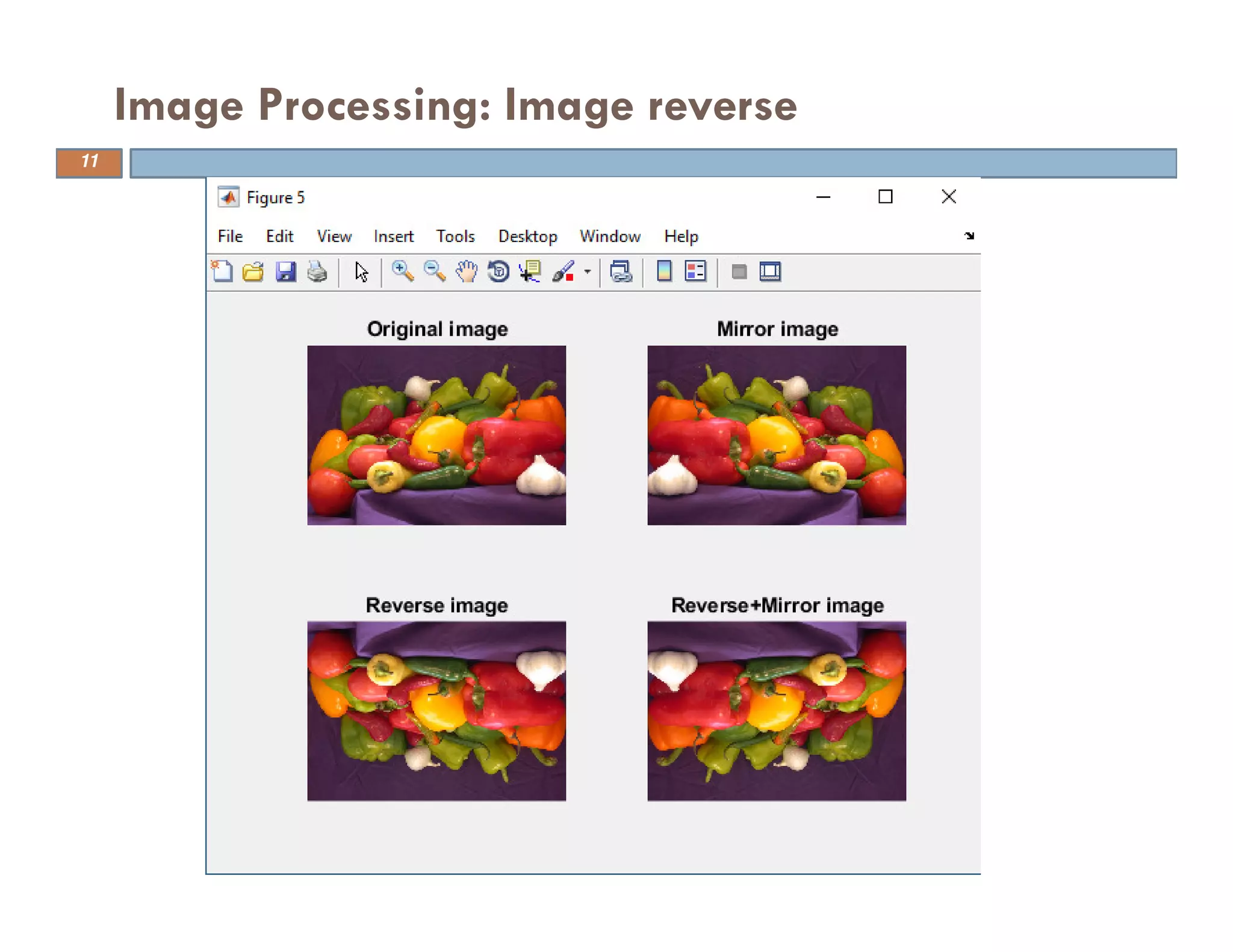This screenshot has width=1233, height=952.
Task: Open the Window menu
Action: coord(610,236)
